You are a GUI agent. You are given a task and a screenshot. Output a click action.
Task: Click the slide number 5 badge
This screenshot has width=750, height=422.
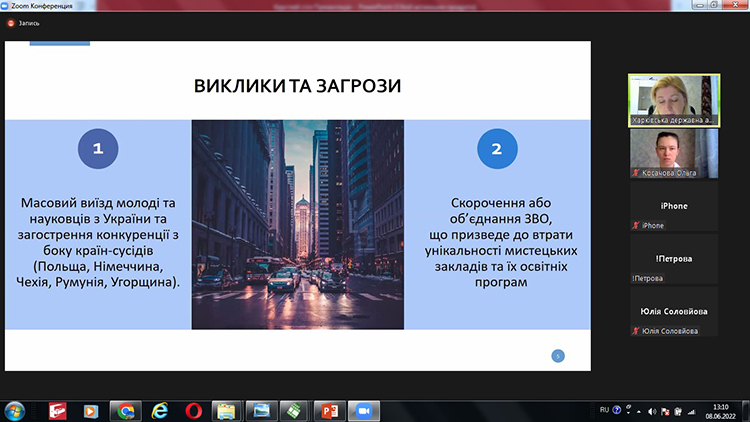point(558,356)
